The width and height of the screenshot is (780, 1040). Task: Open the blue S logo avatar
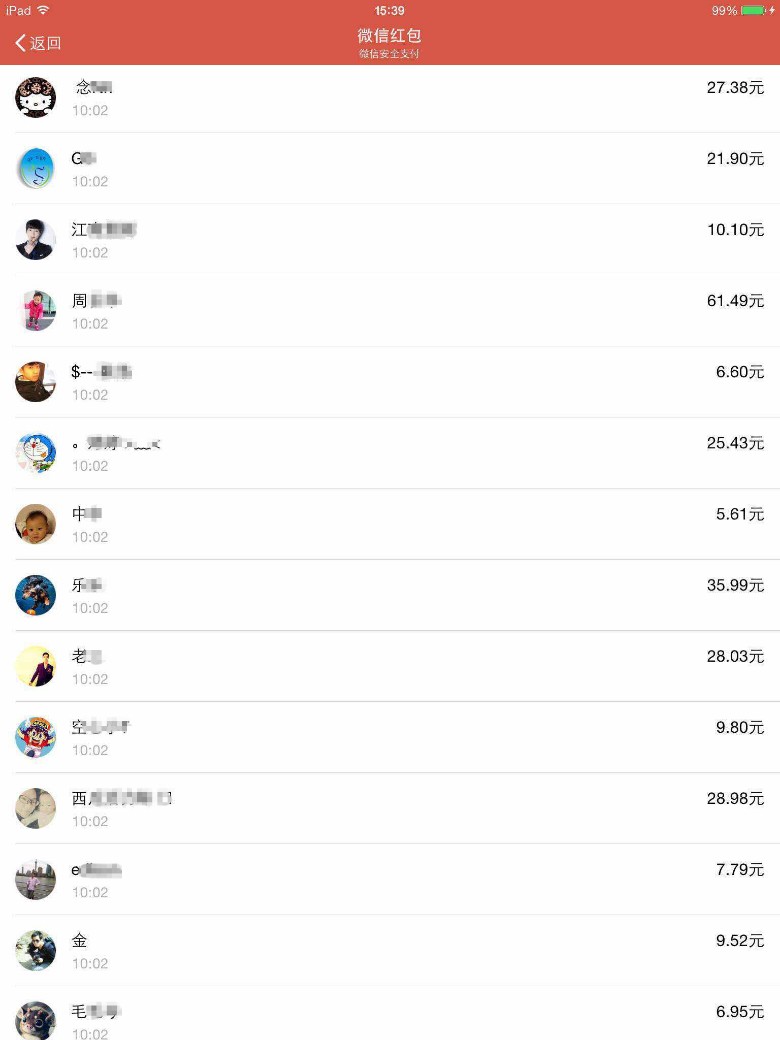point(35,168)
